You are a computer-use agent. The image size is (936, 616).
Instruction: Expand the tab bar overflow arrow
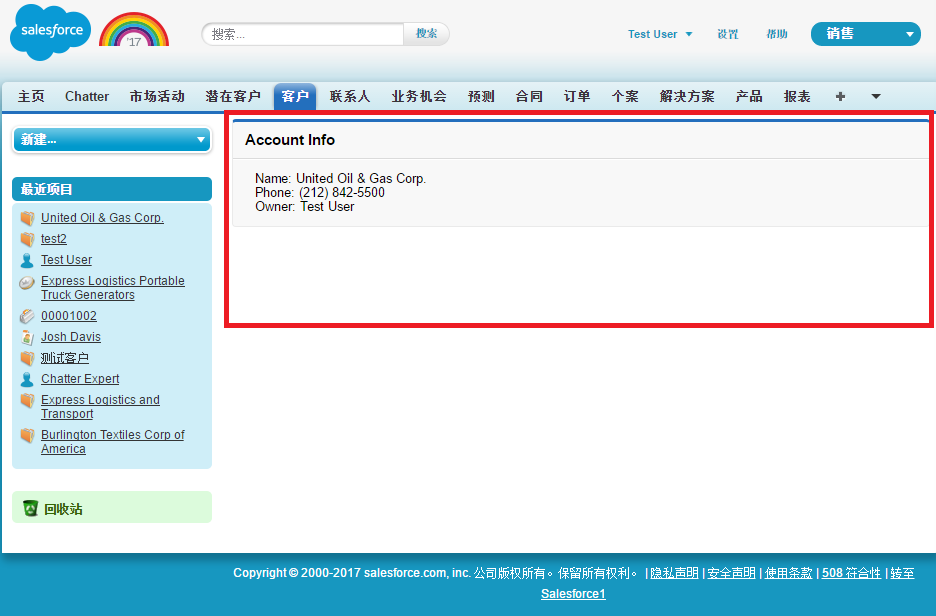(x=876, y=96)
